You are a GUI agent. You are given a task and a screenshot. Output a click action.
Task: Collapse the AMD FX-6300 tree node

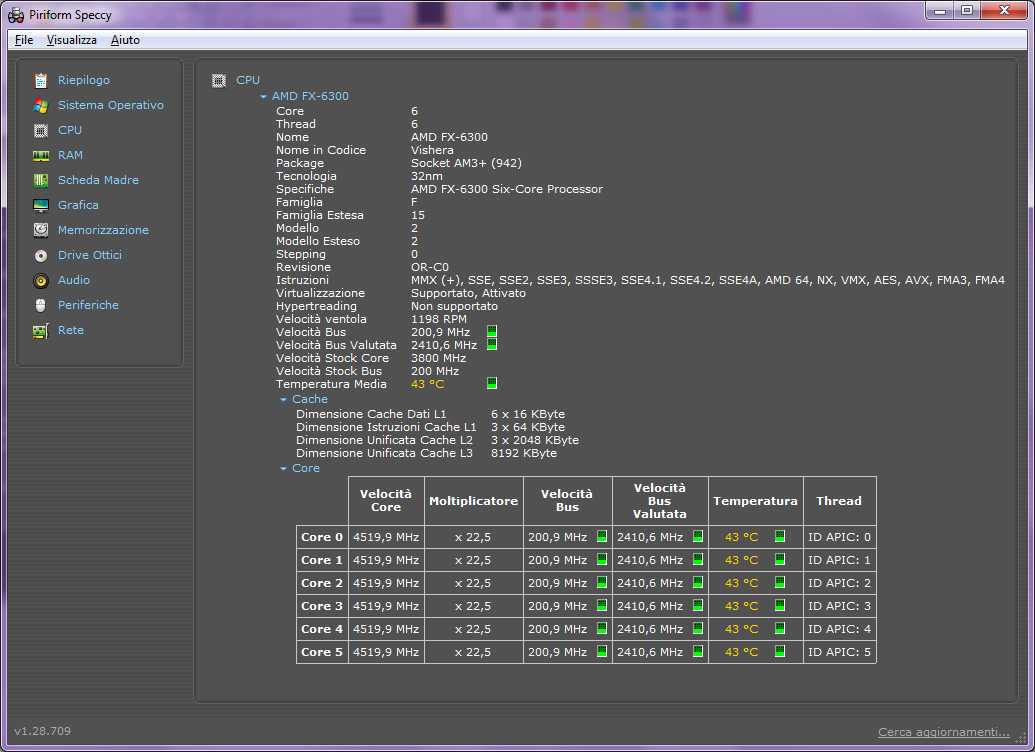(263, 97)
